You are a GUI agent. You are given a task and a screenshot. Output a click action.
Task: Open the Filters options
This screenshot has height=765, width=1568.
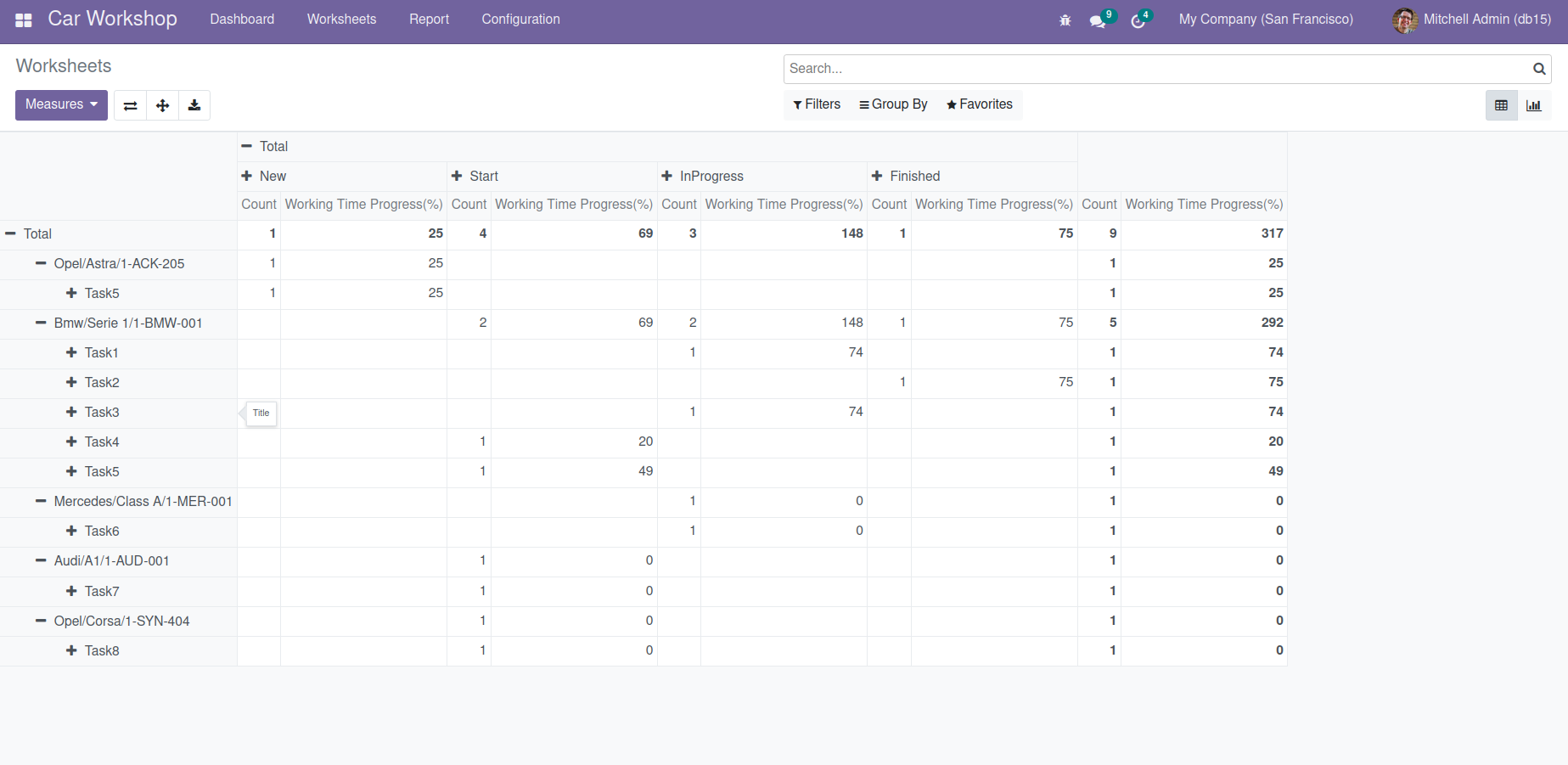817,104
